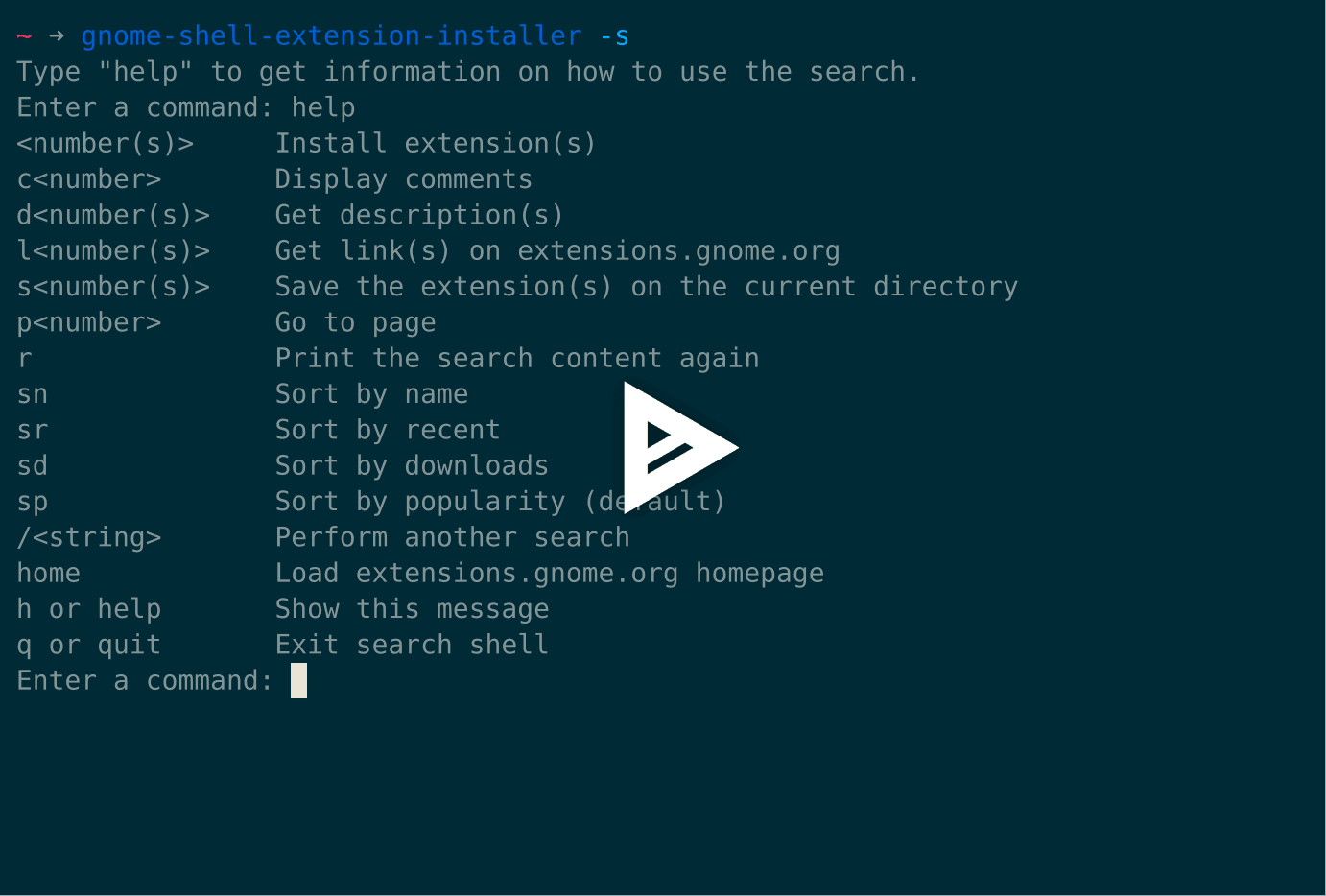Click the 'p<number>' command entry
Screen dimensions: 1326x896
[x=89, y=322]
